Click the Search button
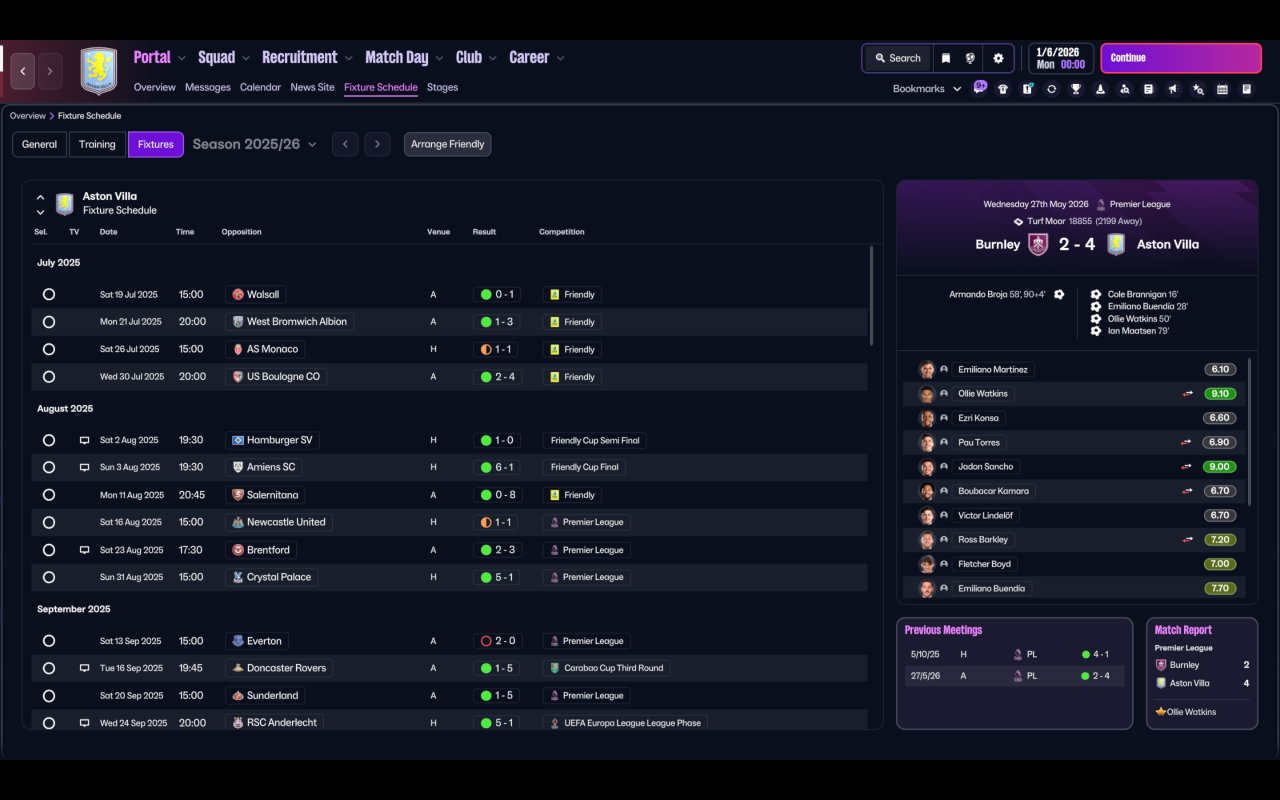 pyautogui.click(x=897, y=58)
